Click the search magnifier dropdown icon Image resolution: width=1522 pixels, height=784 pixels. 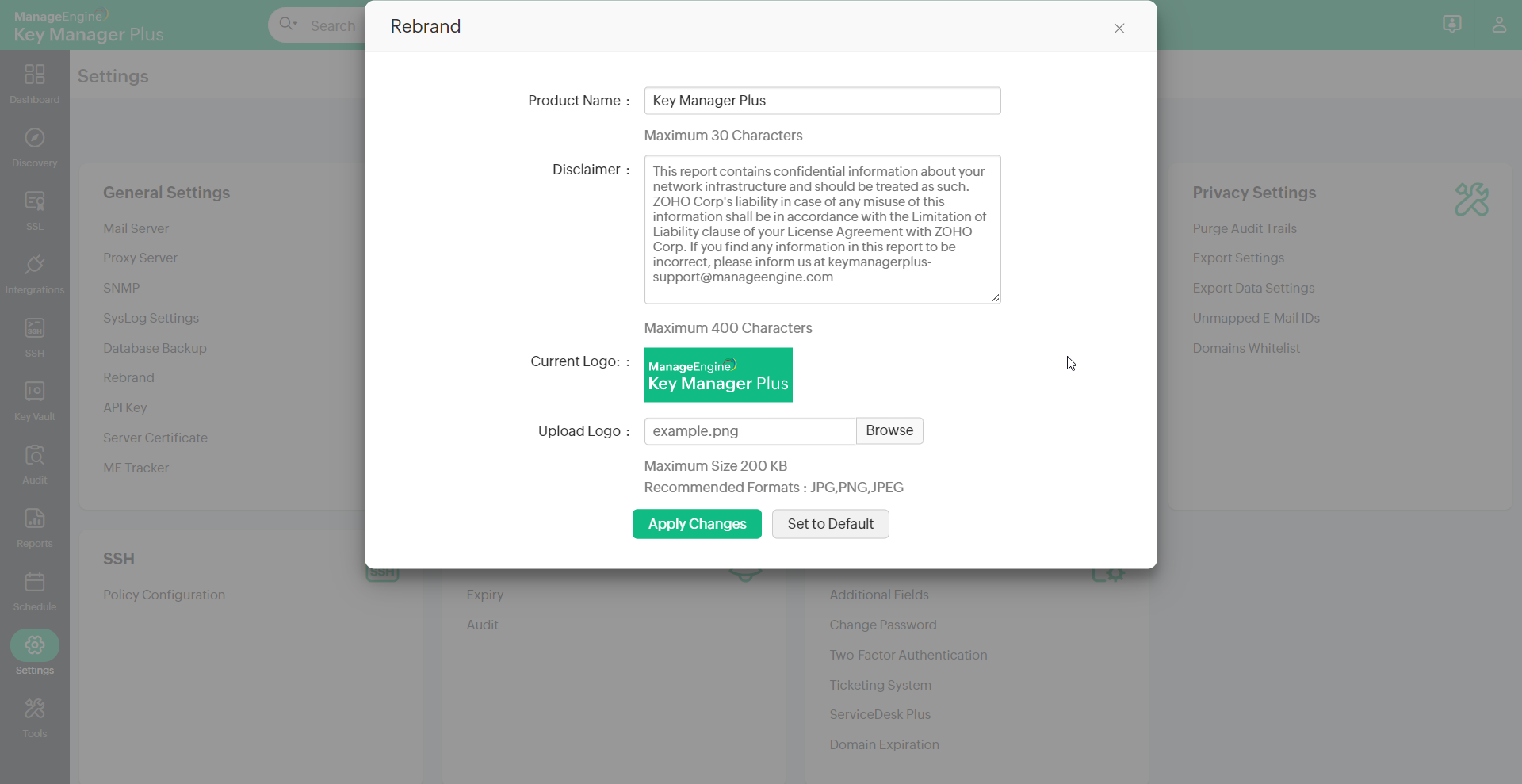coord(289,25)
